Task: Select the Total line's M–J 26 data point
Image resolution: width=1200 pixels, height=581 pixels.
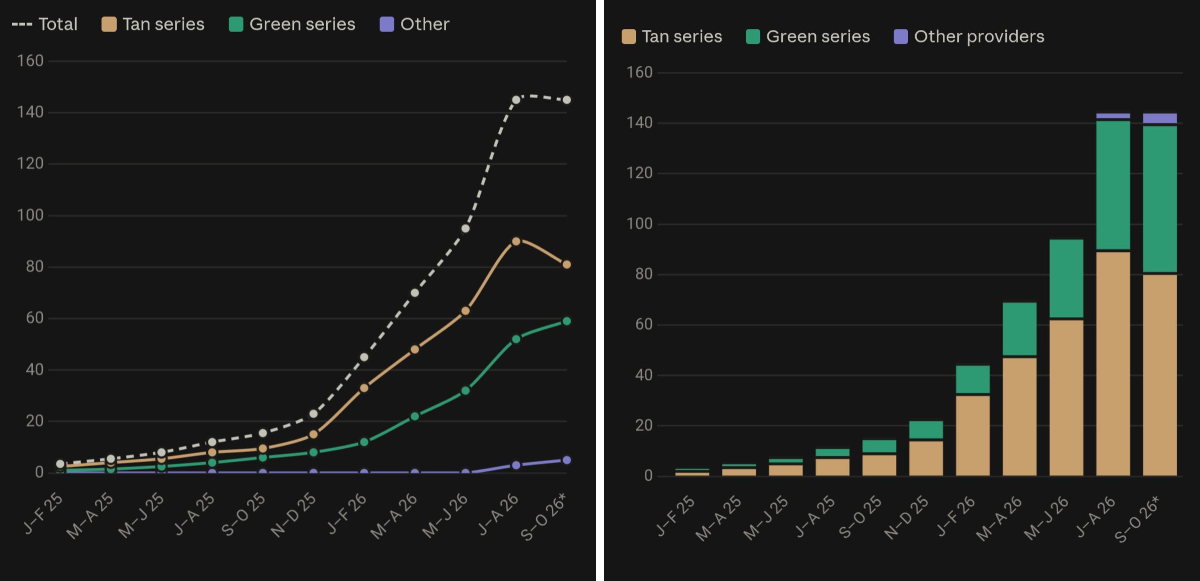Action: pos(465,228)
